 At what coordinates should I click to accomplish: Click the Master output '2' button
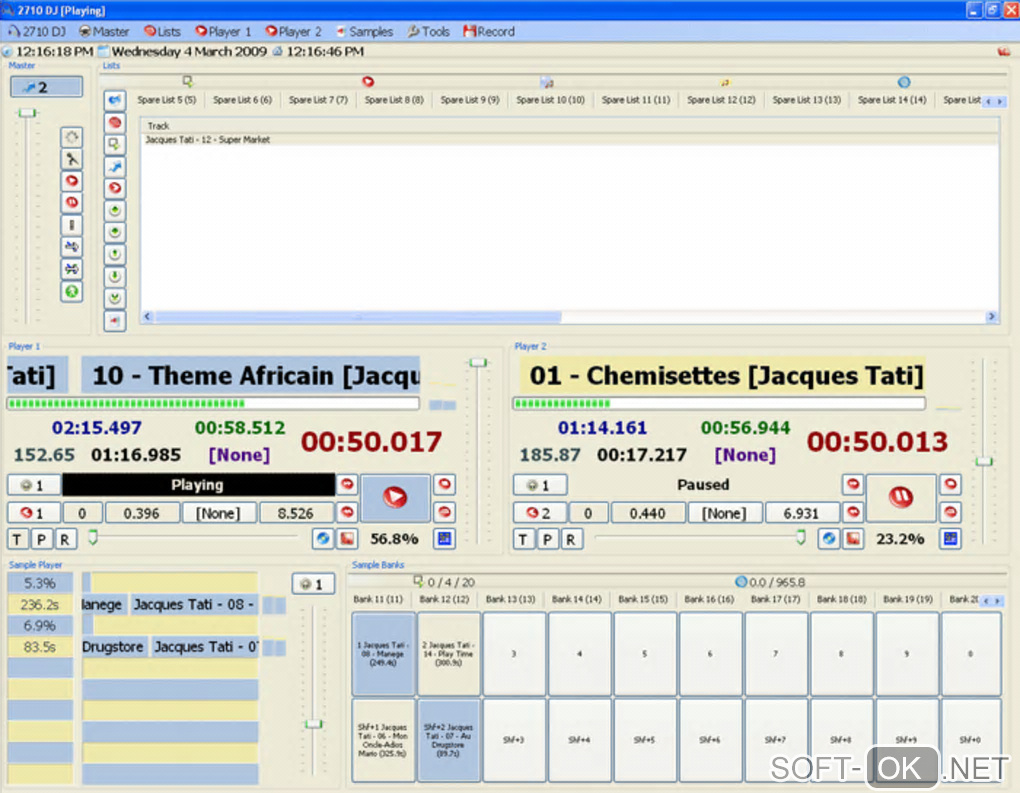[x=46, y=87]
